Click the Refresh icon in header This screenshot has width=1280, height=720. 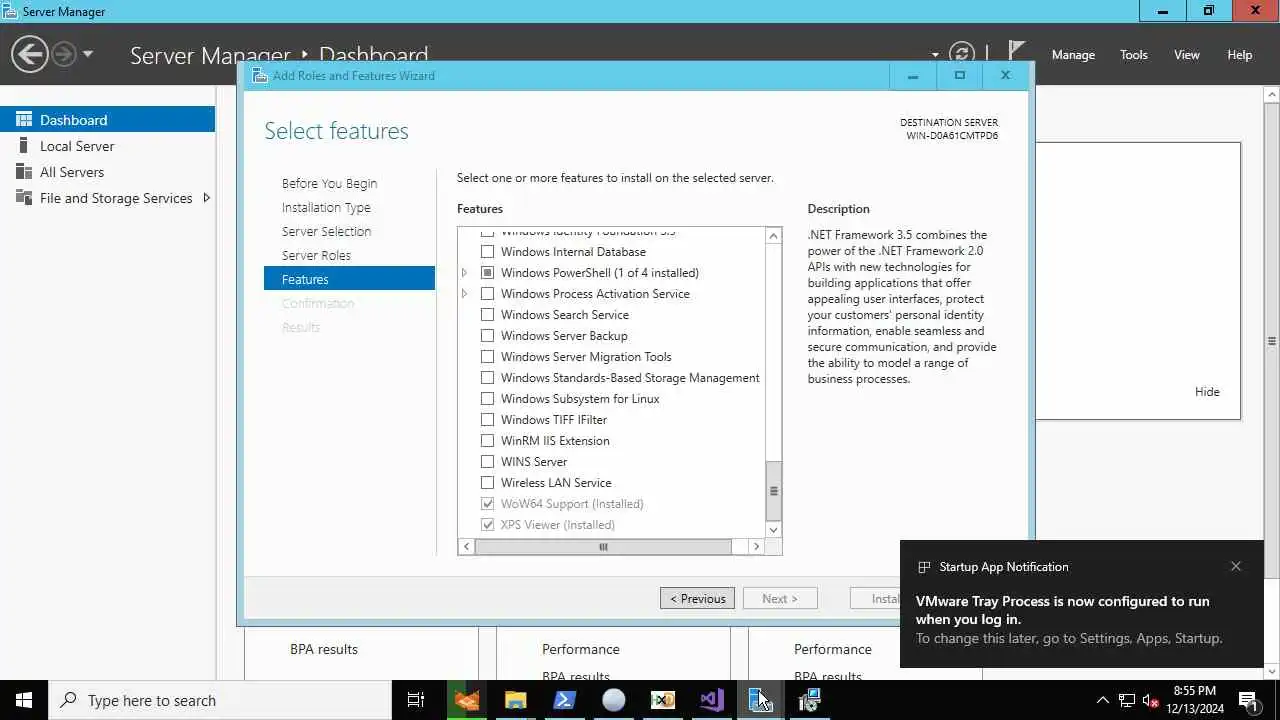(962, 54)
